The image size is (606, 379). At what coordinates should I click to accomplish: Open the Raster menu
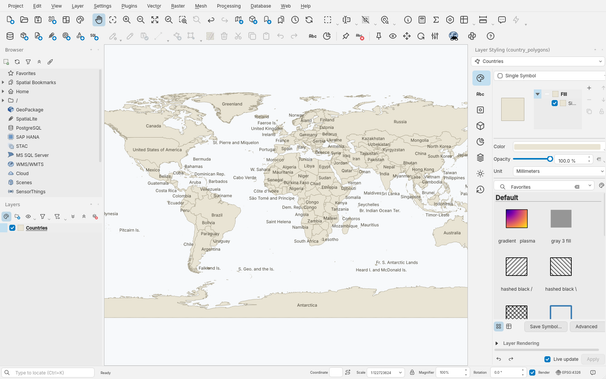178,6
